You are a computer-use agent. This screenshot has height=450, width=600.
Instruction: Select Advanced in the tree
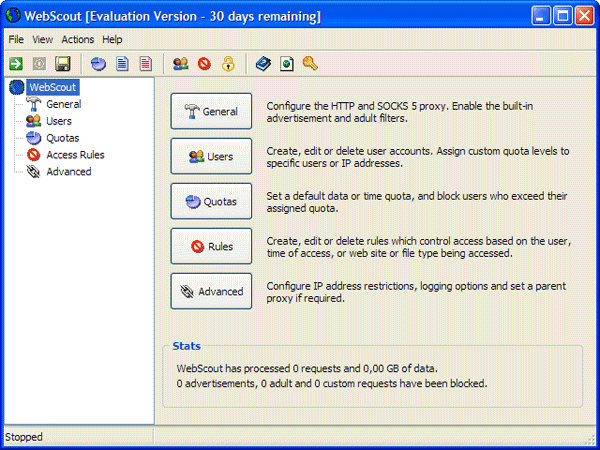69,171
